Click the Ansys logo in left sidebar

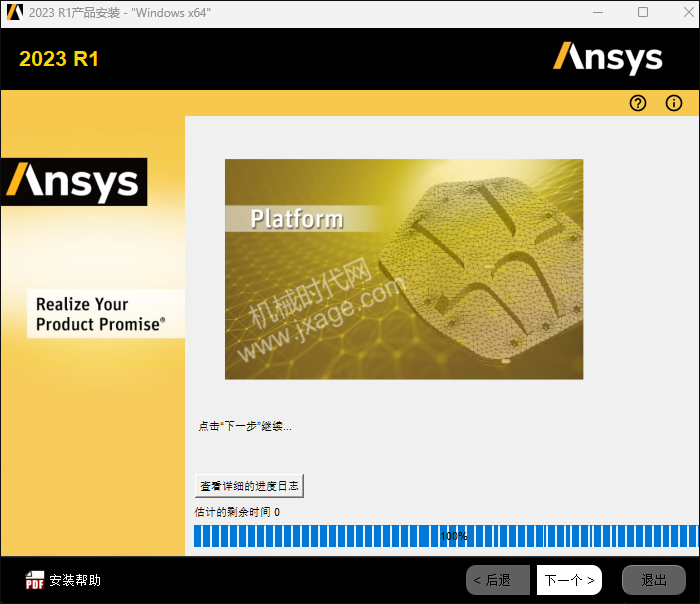[x=74, y=182]
